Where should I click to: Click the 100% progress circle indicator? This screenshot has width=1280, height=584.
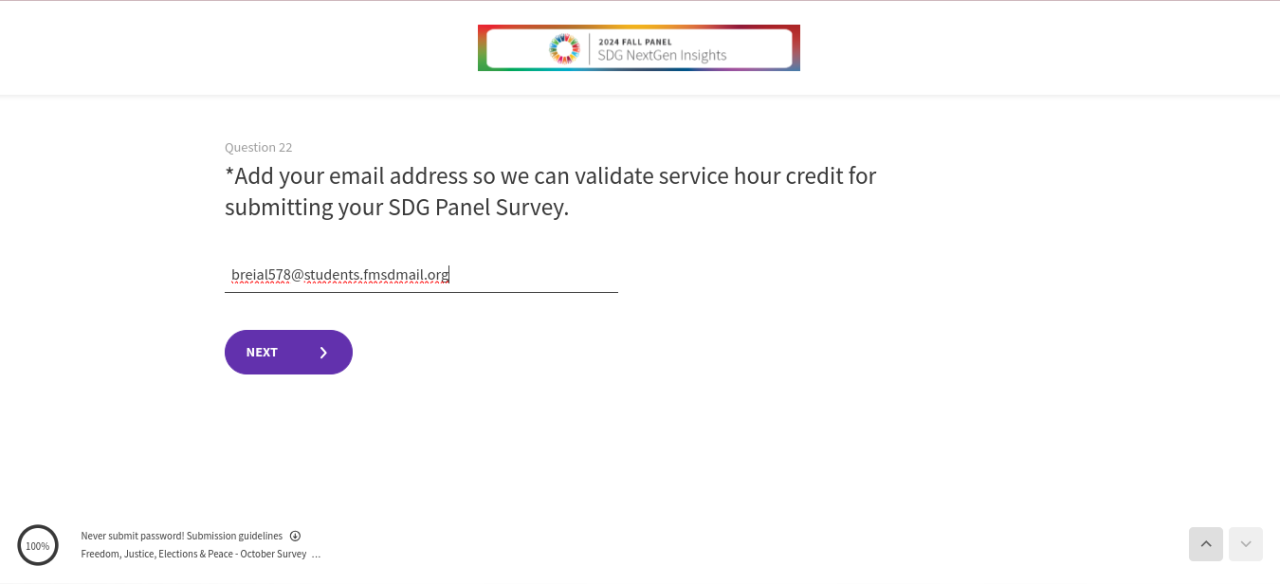(x=38, y=545)
